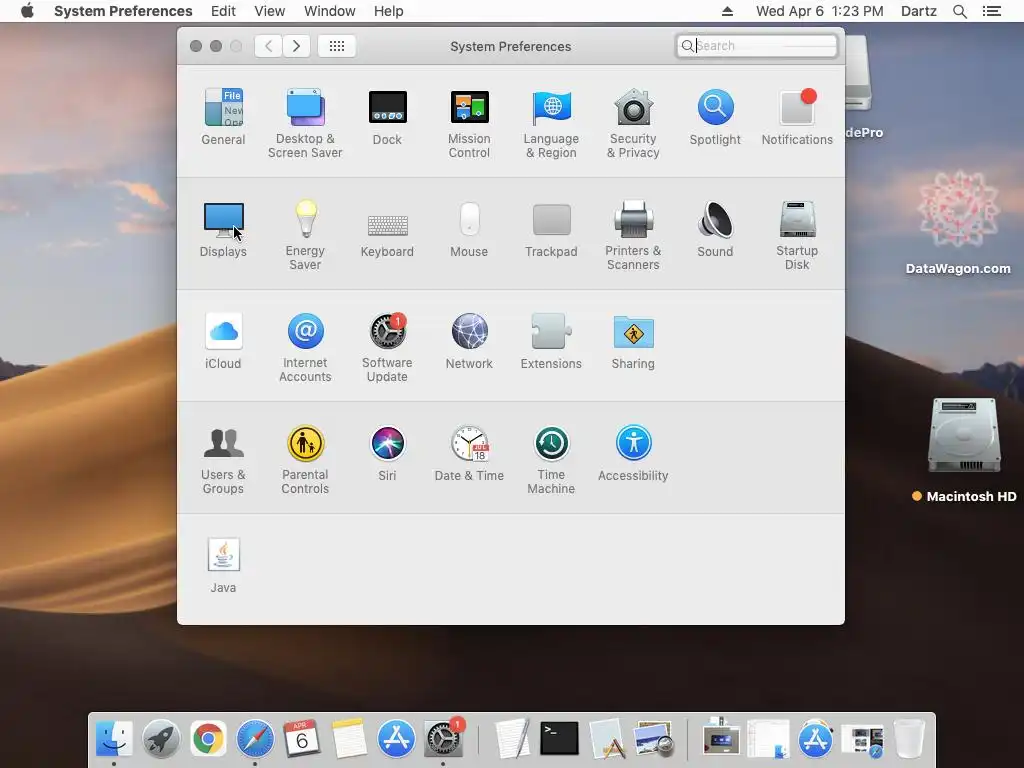Open Notes from the Dock
Image resolution: width=1024 pixels, height=768 pixels.
click(x=349, y=739)
